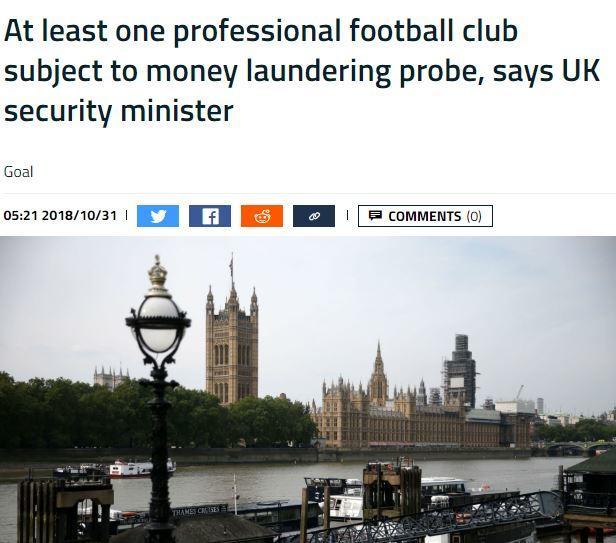
Task: Share the article on Facebook
Action: tap(210, 216)
